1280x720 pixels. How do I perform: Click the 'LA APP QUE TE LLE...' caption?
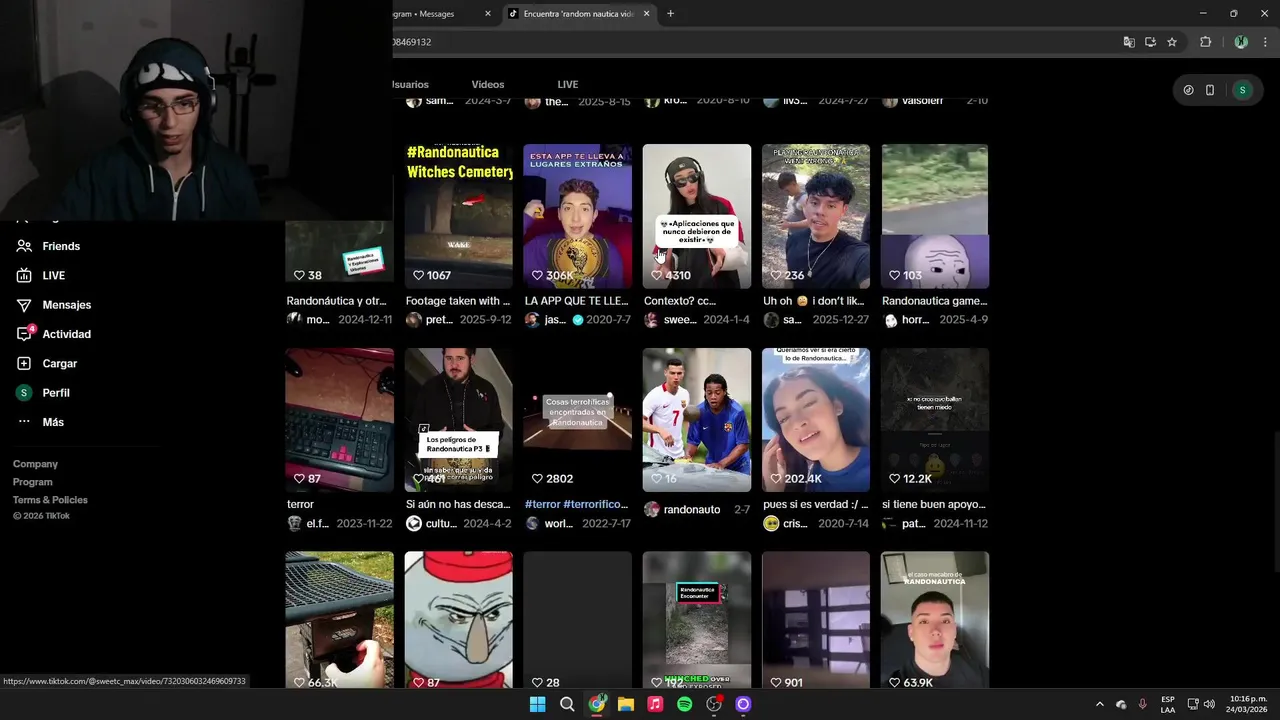point(576,301)
